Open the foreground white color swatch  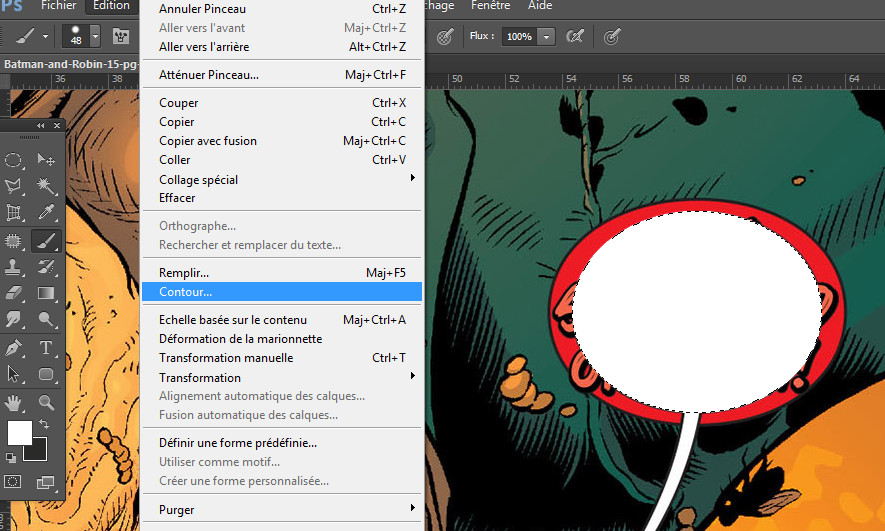point(20,433)
